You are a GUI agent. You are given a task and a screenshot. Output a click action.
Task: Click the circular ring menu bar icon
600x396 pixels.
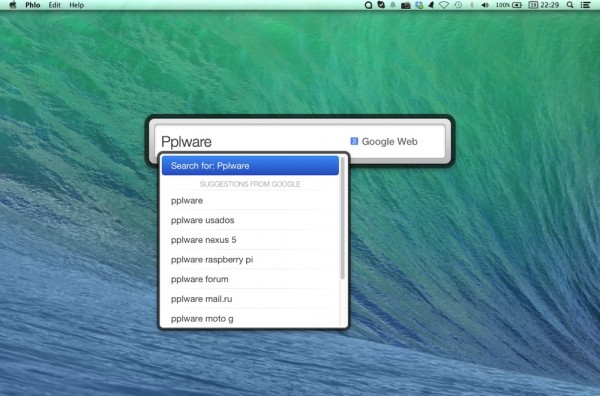click(x=368, y=5)
